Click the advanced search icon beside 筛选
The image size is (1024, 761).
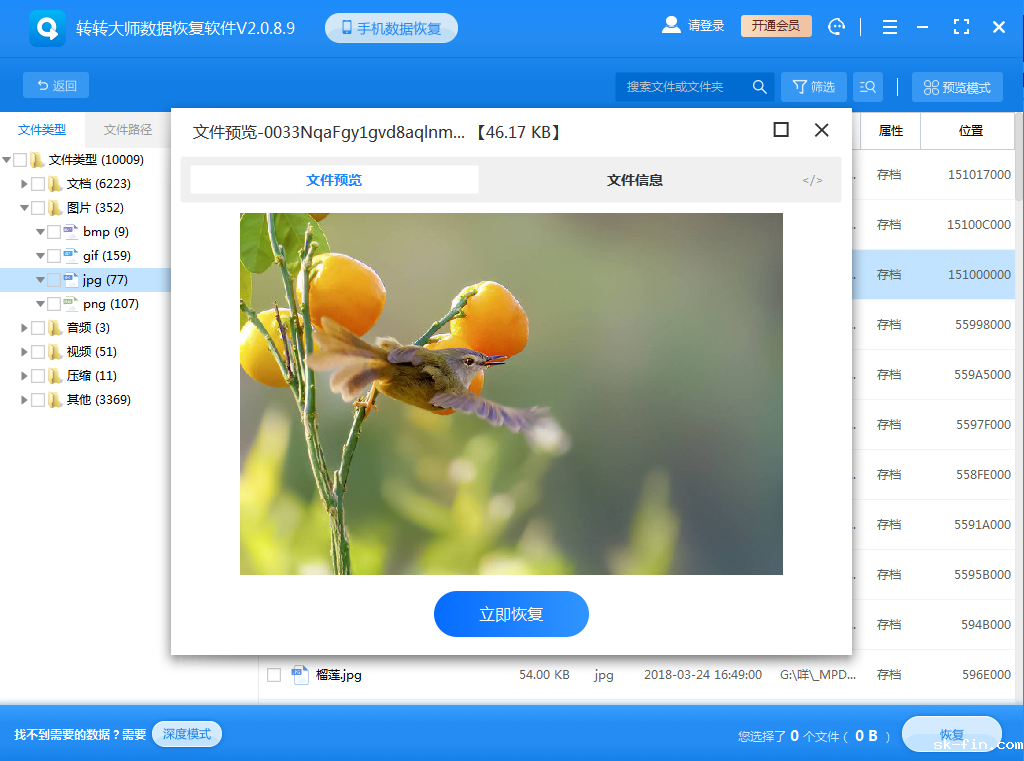point(867,87)
